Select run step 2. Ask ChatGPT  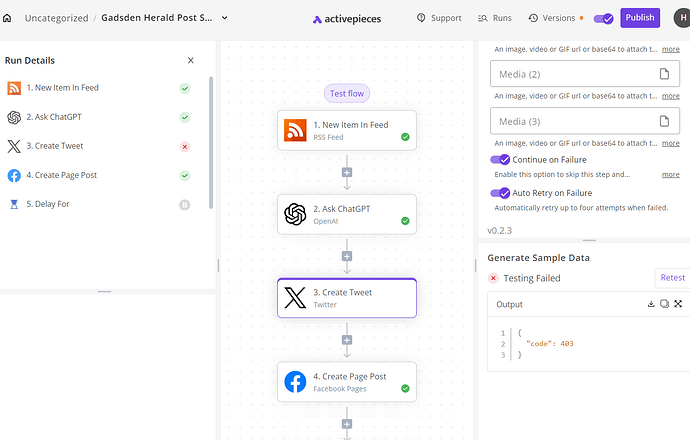coord(99,117)
